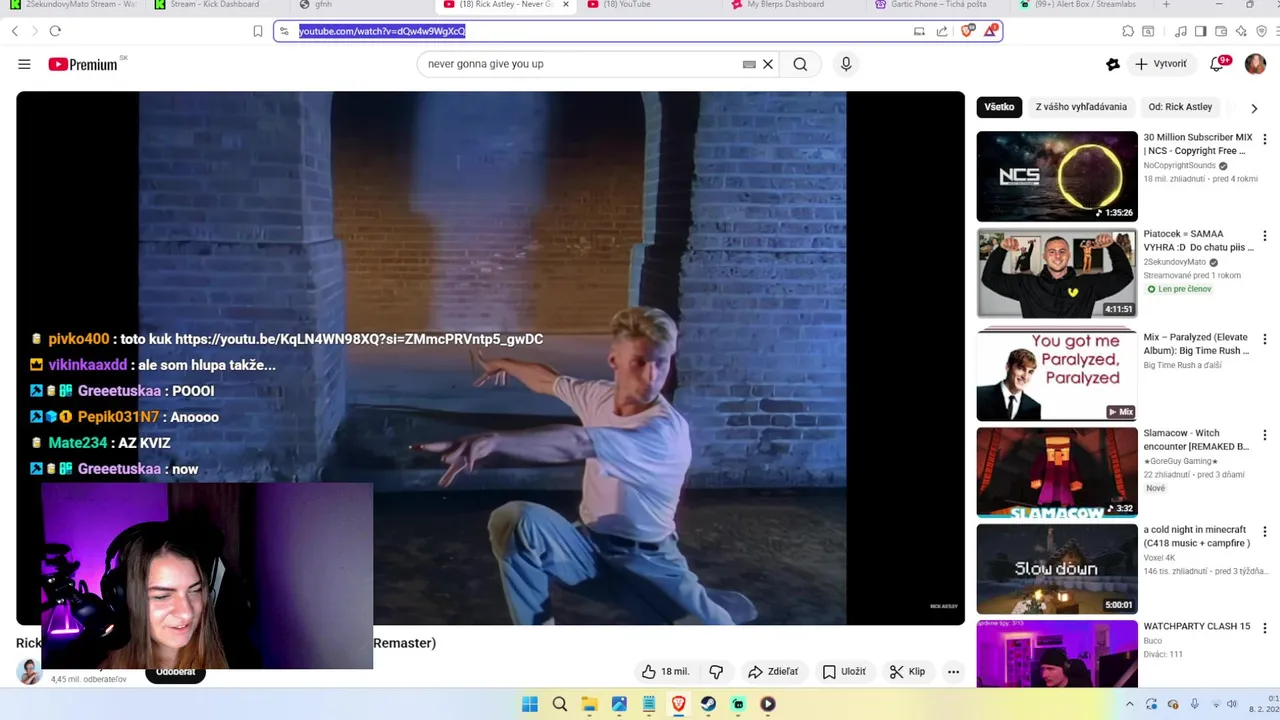
Task: Click the share icon in address bar
Action: pyautogui.click(x=942, y=31)
